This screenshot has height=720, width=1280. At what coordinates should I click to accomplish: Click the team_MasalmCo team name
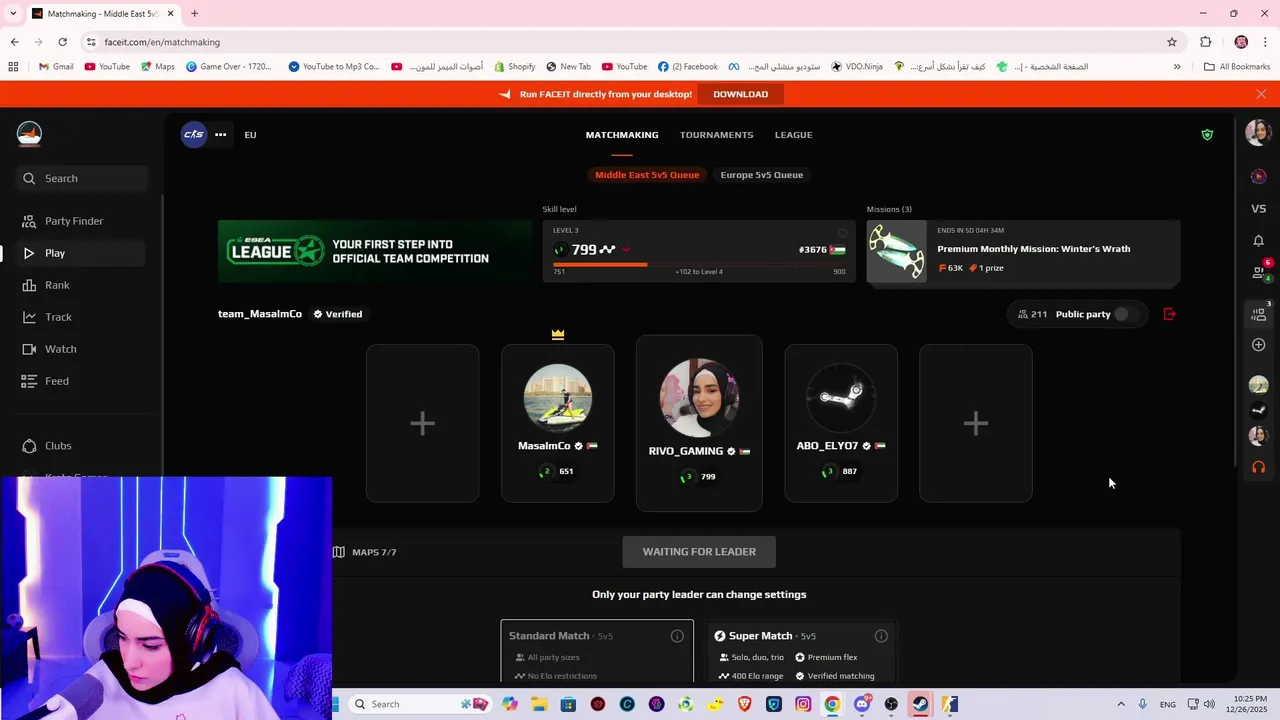pos(260,314)
